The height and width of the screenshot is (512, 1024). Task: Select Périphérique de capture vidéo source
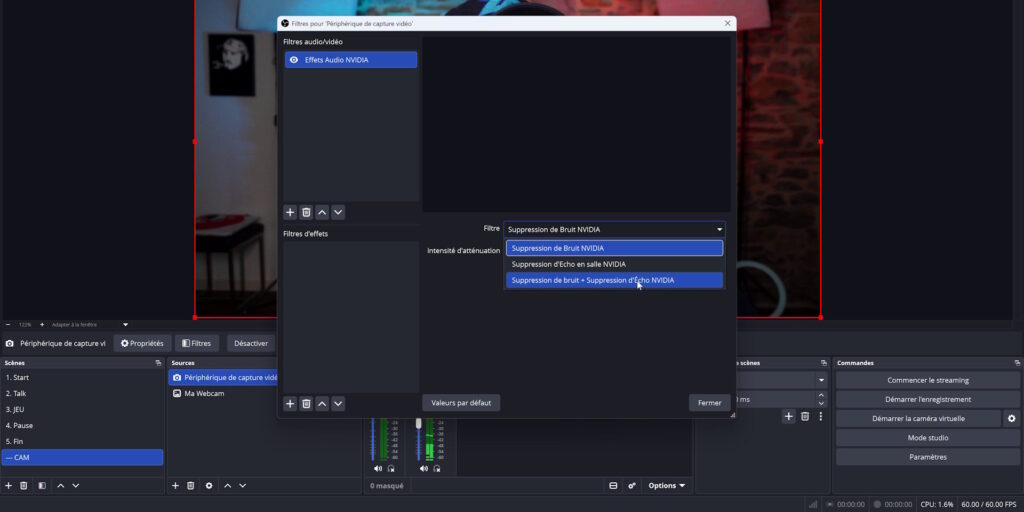click(223, 377)
